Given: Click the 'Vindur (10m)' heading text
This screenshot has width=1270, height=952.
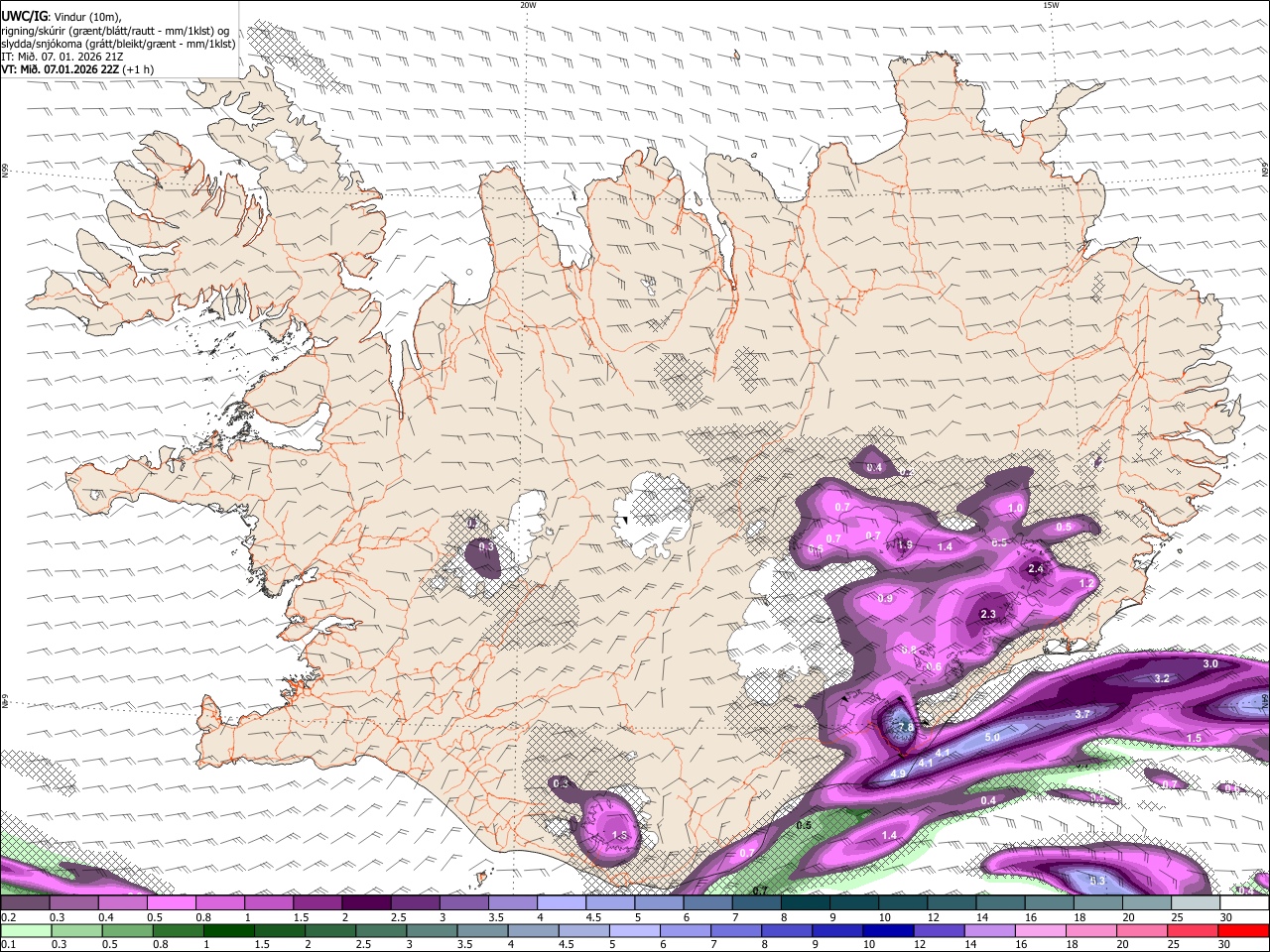Looking at the screenshot, I should 87,17.
